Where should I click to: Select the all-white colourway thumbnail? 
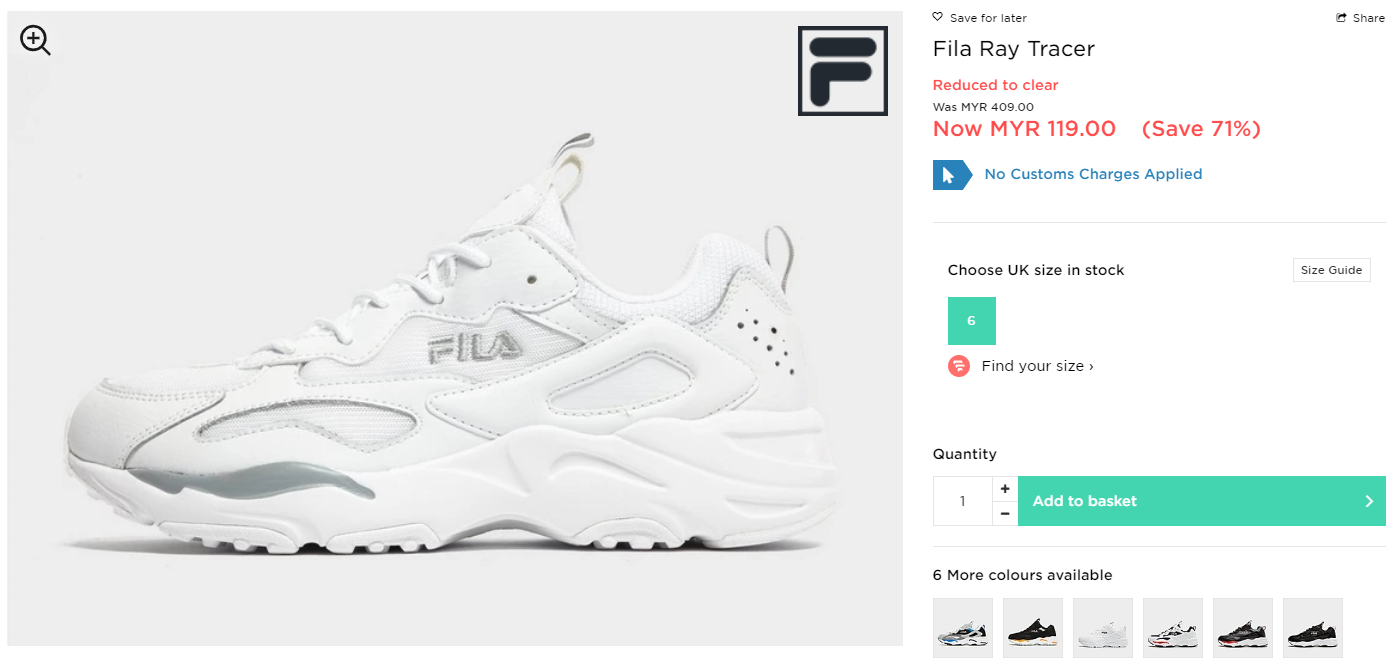tap(1103, 628)
